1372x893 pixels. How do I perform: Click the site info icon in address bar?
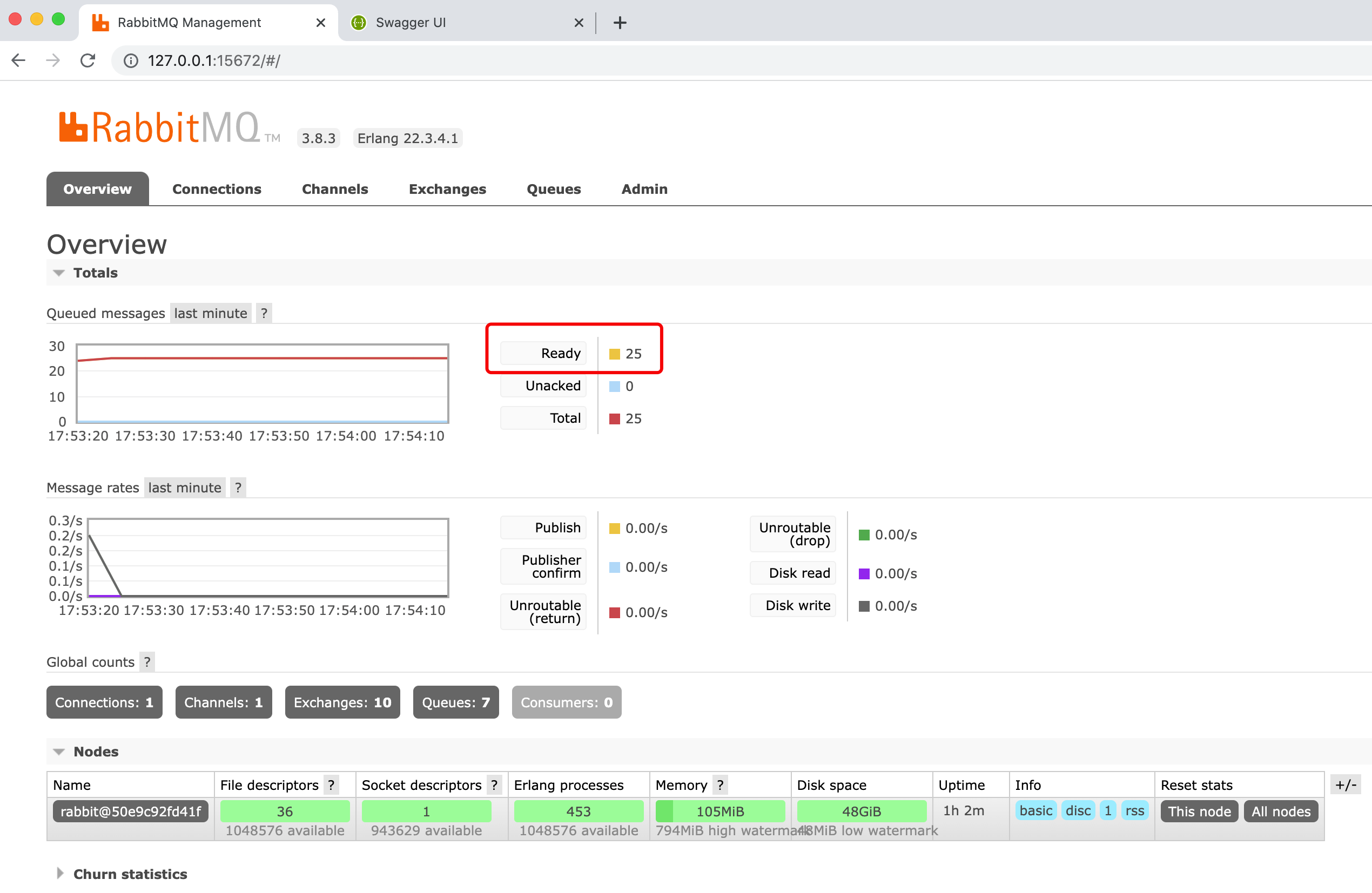(x=131, y=61)
